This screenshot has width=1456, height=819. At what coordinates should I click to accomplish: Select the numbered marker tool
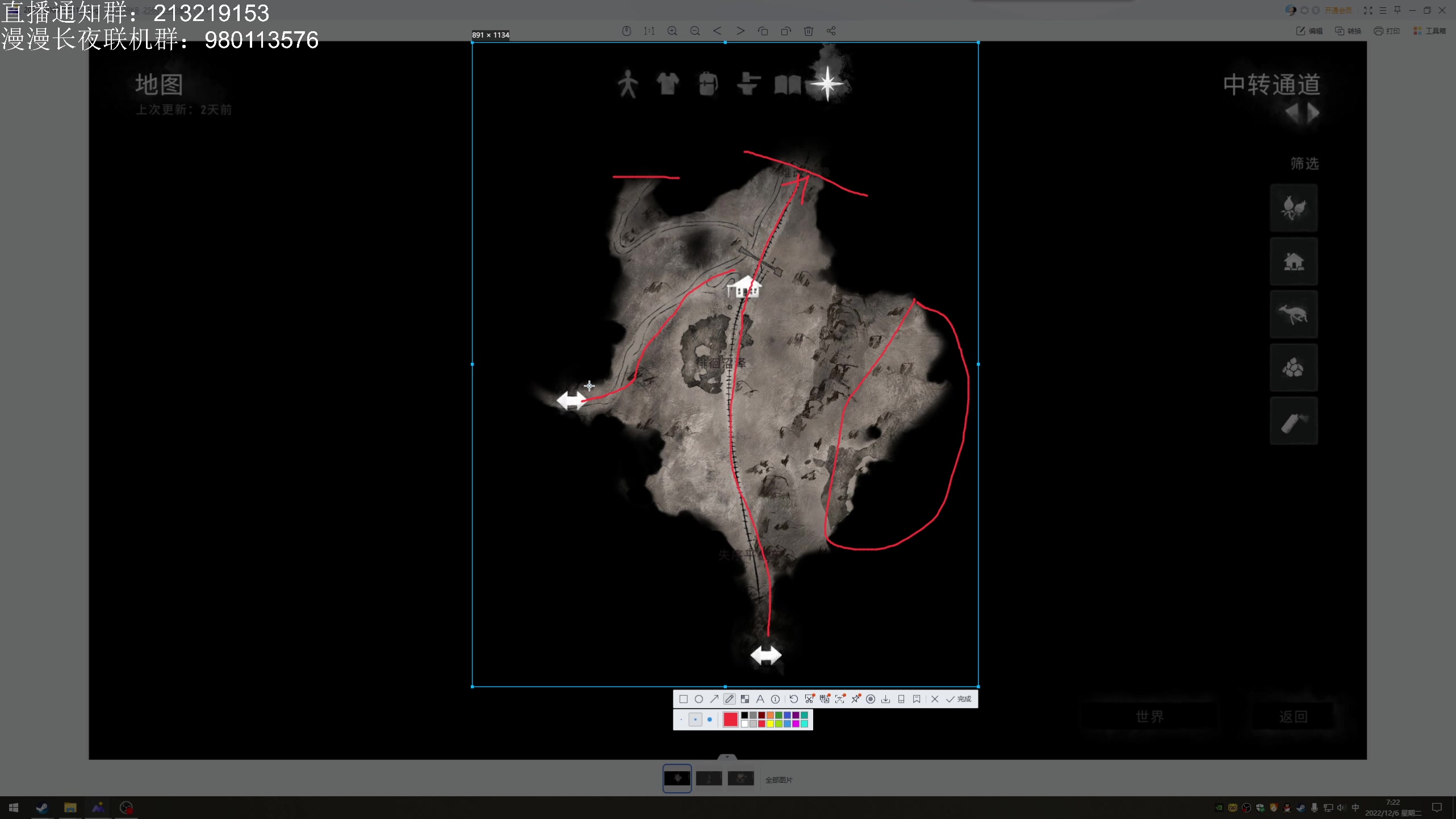[775, 699]
